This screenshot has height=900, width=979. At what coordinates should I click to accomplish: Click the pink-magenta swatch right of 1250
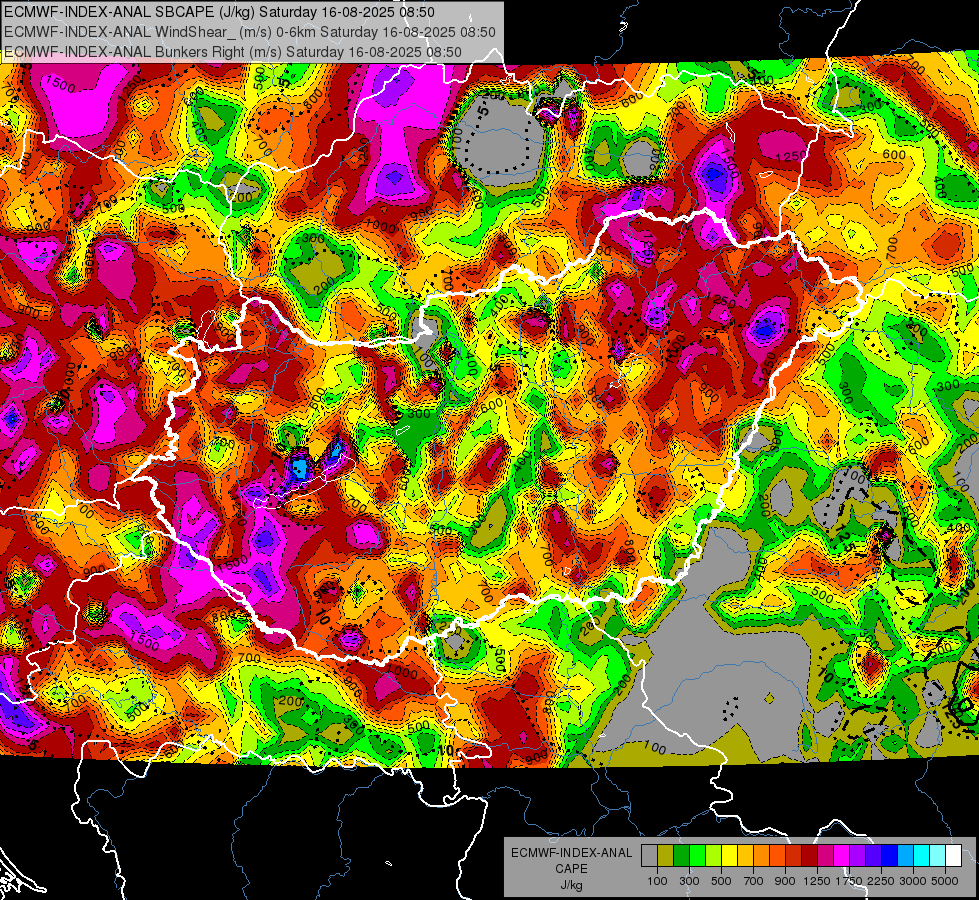825,856
